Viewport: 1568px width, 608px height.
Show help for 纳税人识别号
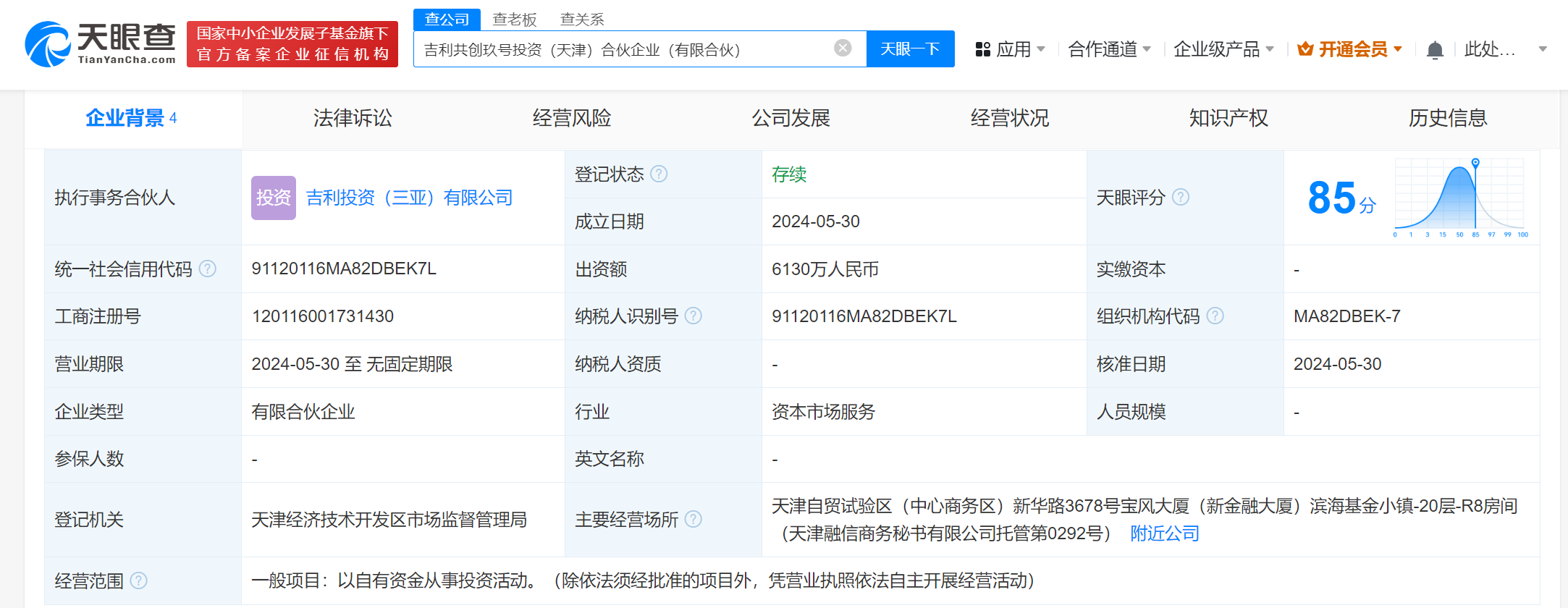click(694, 316)
